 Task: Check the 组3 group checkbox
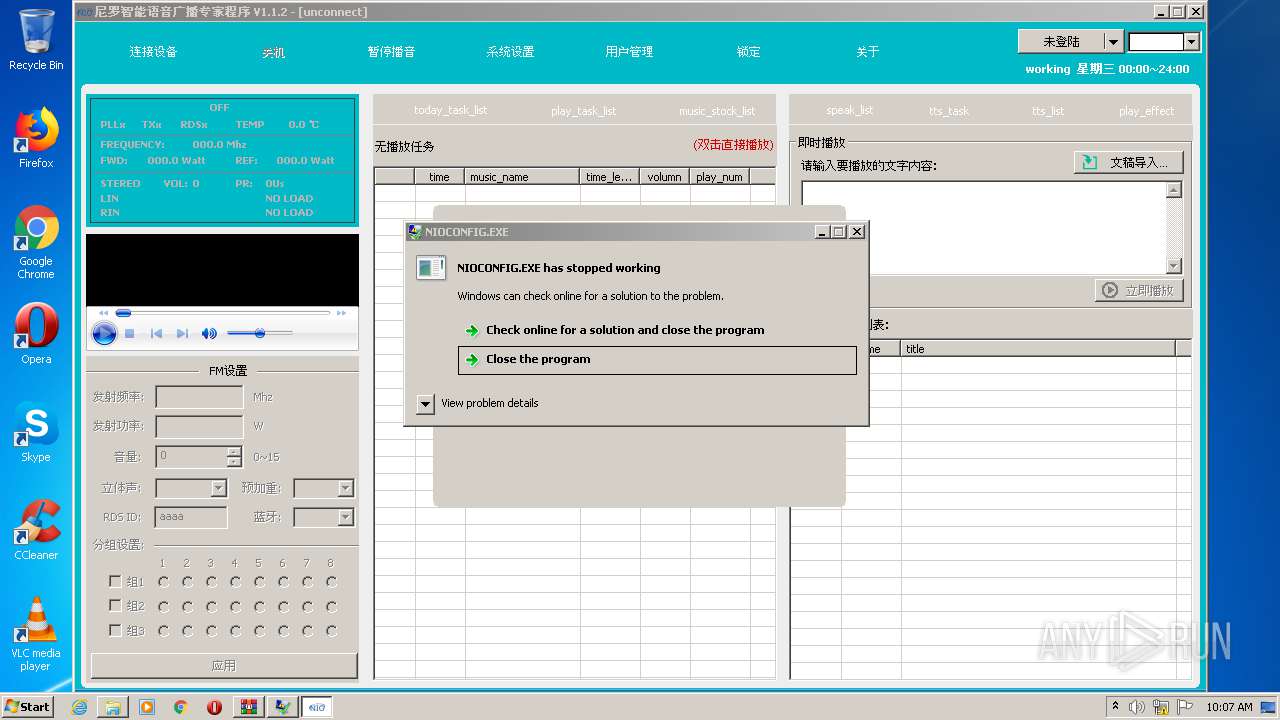115,631
